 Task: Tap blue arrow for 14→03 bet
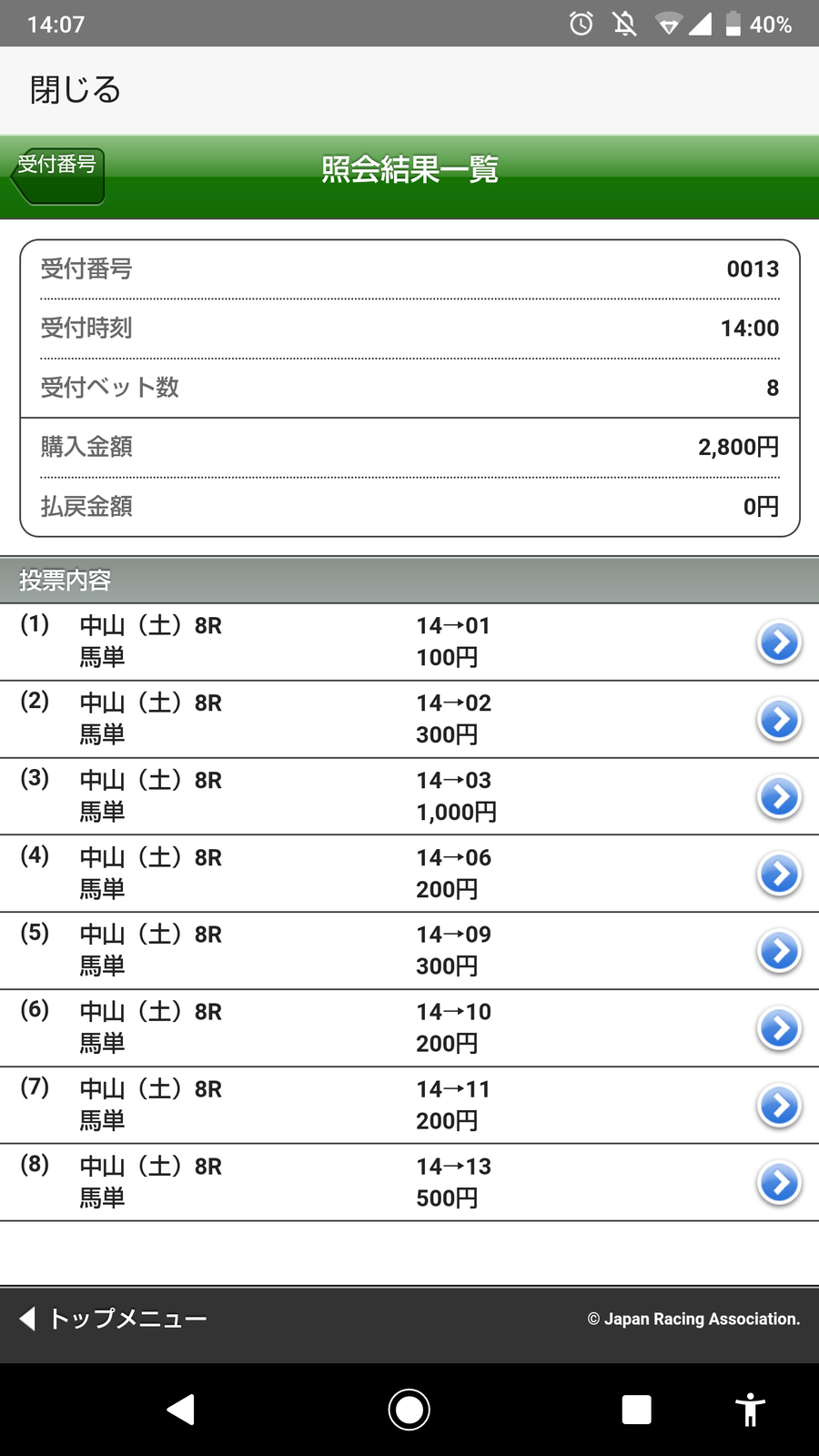point(779,797)
